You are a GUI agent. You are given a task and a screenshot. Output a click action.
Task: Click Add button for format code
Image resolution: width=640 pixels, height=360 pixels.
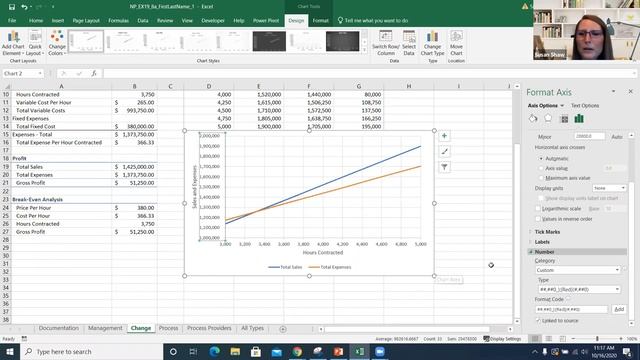pos(619,309)
